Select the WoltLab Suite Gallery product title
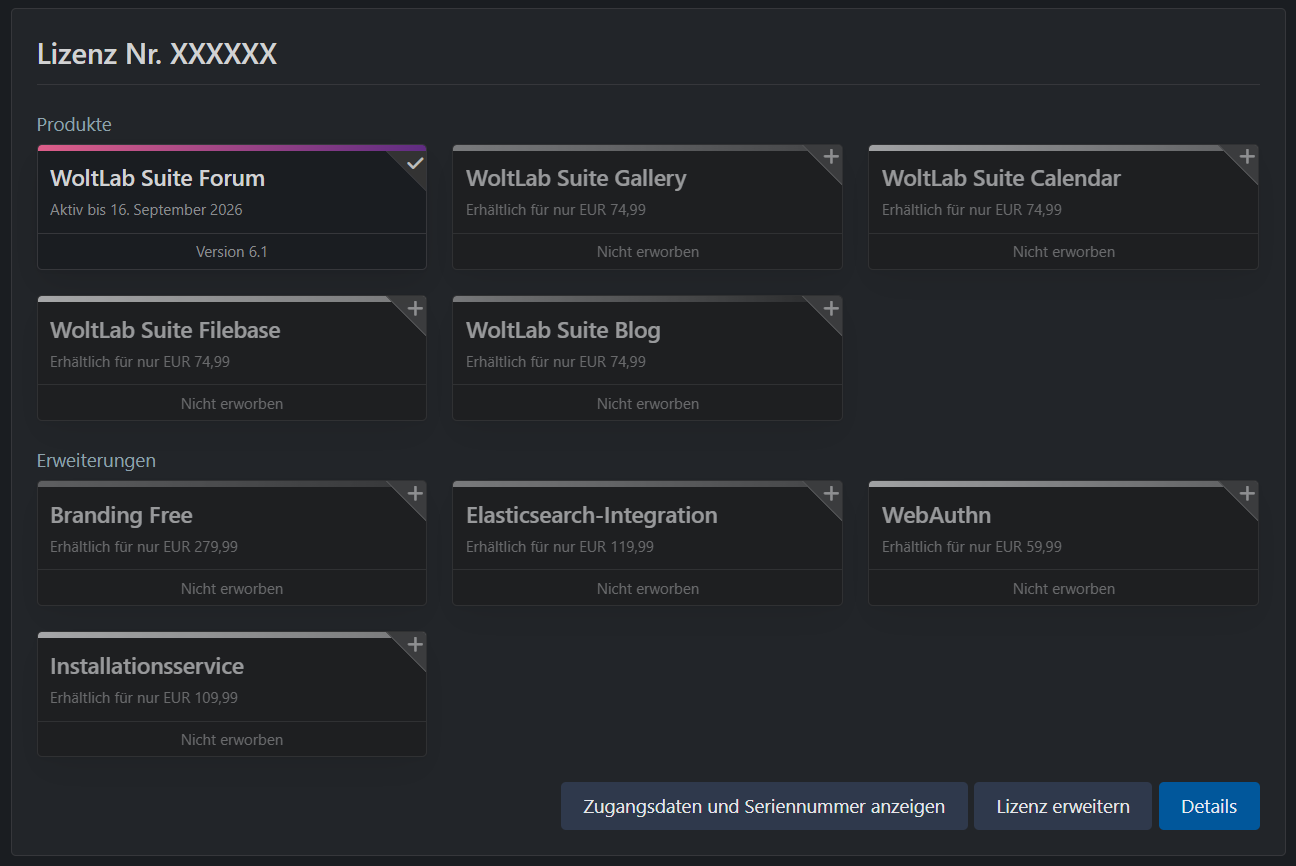The image size is (1296, 866). pos(576,179)
